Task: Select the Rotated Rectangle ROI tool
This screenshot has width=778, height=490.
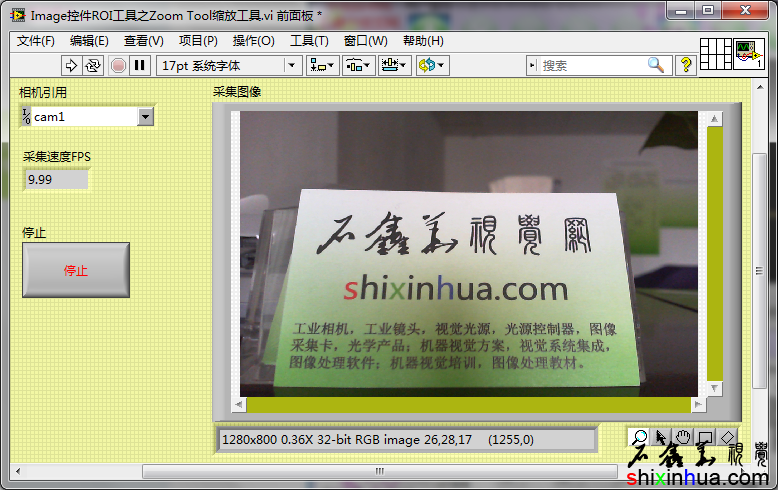Action: click(727, 437)
